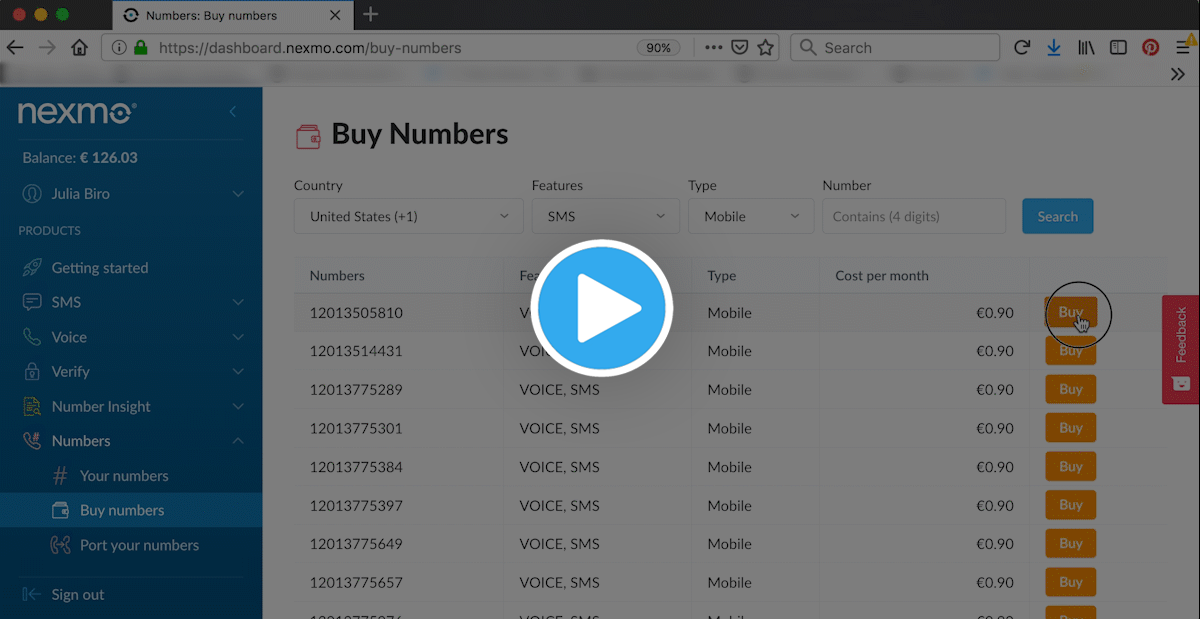
Task: Save page to Pocket
Action: pyautogui.click(x=740, y=47)
